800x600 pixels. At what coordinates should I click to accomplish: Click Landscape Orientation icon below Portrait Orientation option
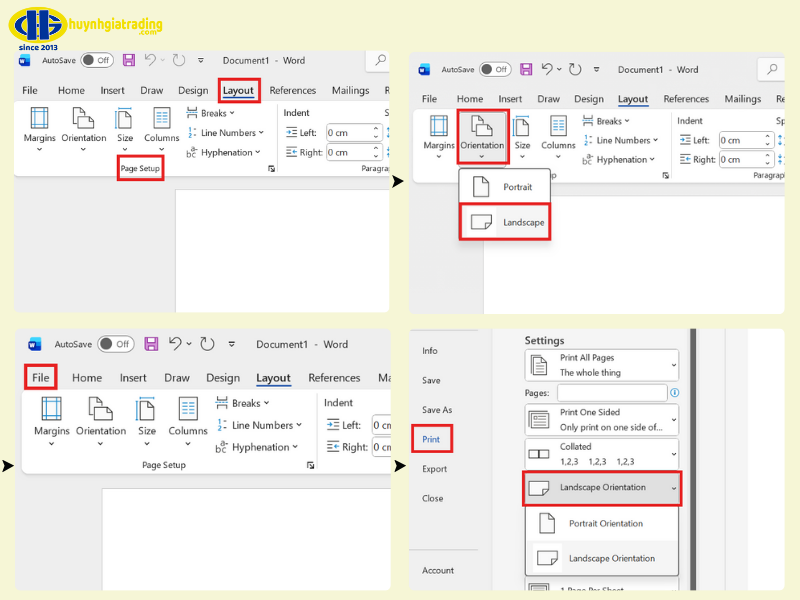pyautogui.click(x=547, y=558)
